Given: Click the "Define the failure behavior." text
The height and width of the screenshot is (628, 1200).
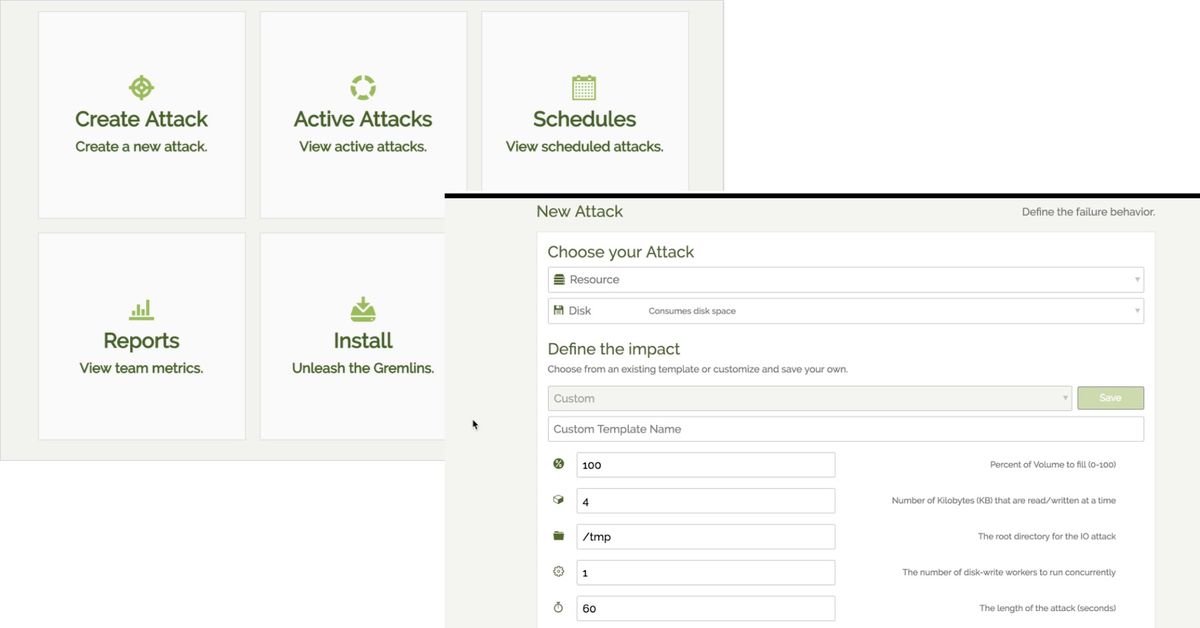Looking at the screenshot, I should (1089, 212).
